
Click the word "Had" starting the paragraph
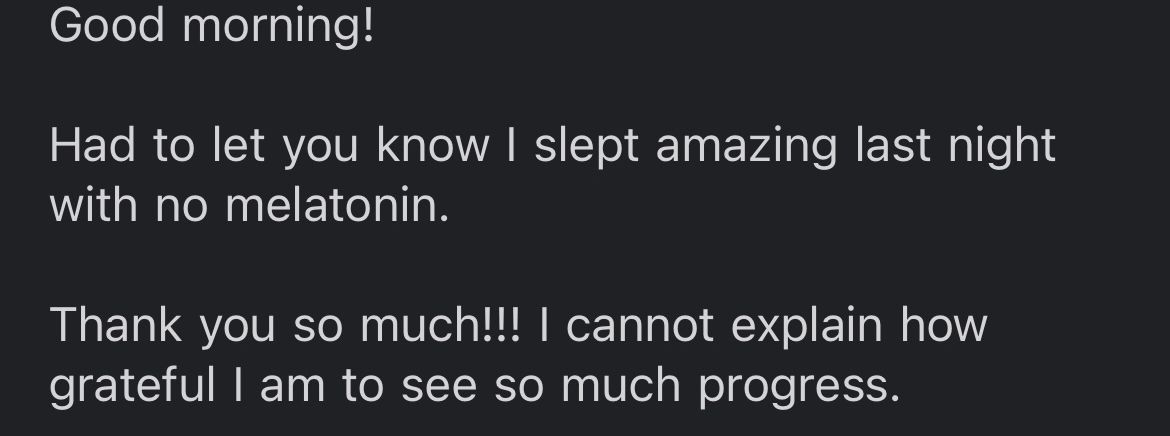coord(93,146)
